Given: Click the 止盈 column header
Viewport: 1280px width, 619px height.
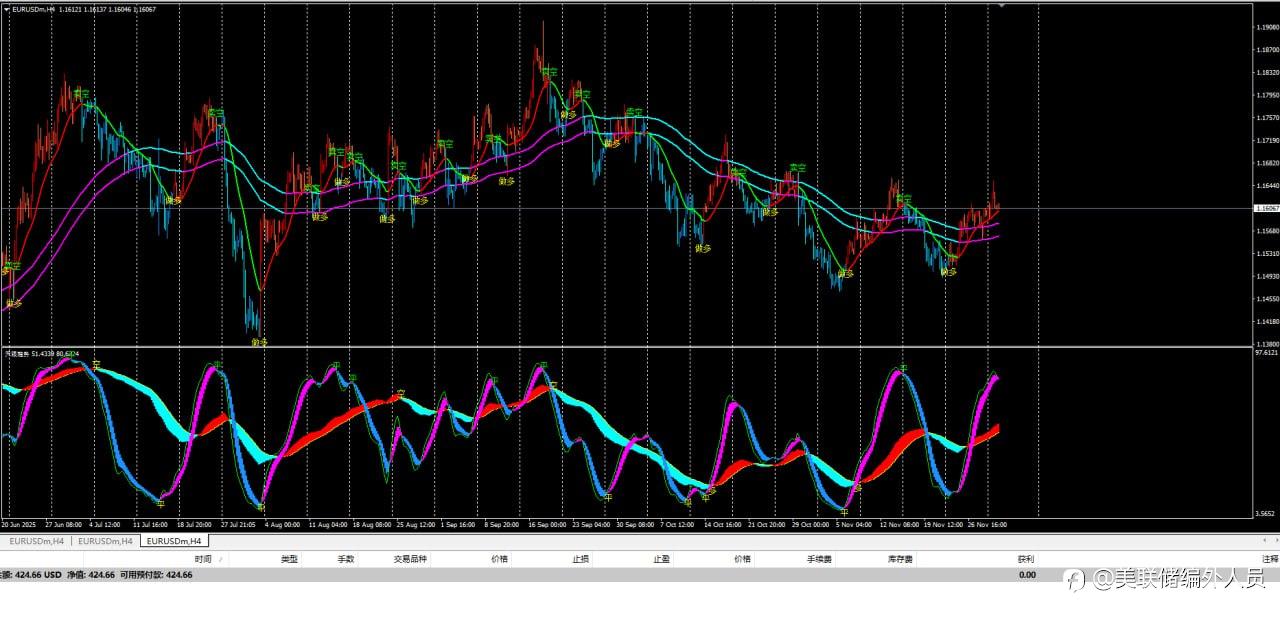Looking at the screenshot, I should [661, 559].
